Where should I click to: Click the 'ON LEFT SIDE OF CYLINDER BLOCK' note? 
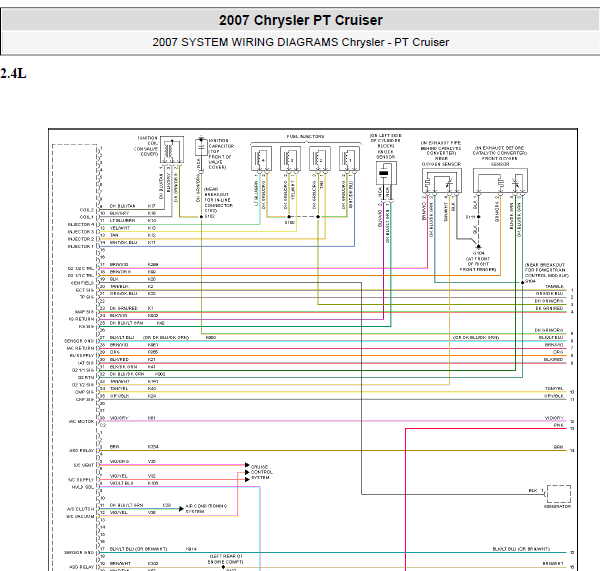click(386, 140)
